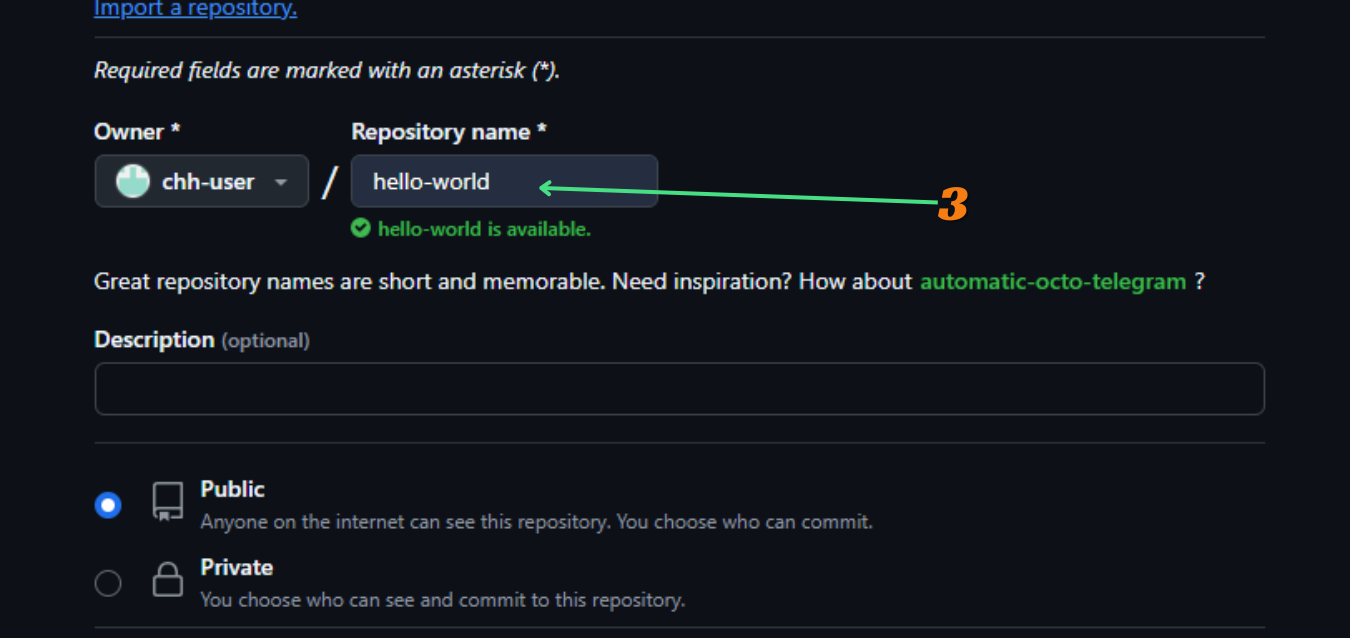
Task: Open the Import a repository link
Action: click(x=195, y=10)
